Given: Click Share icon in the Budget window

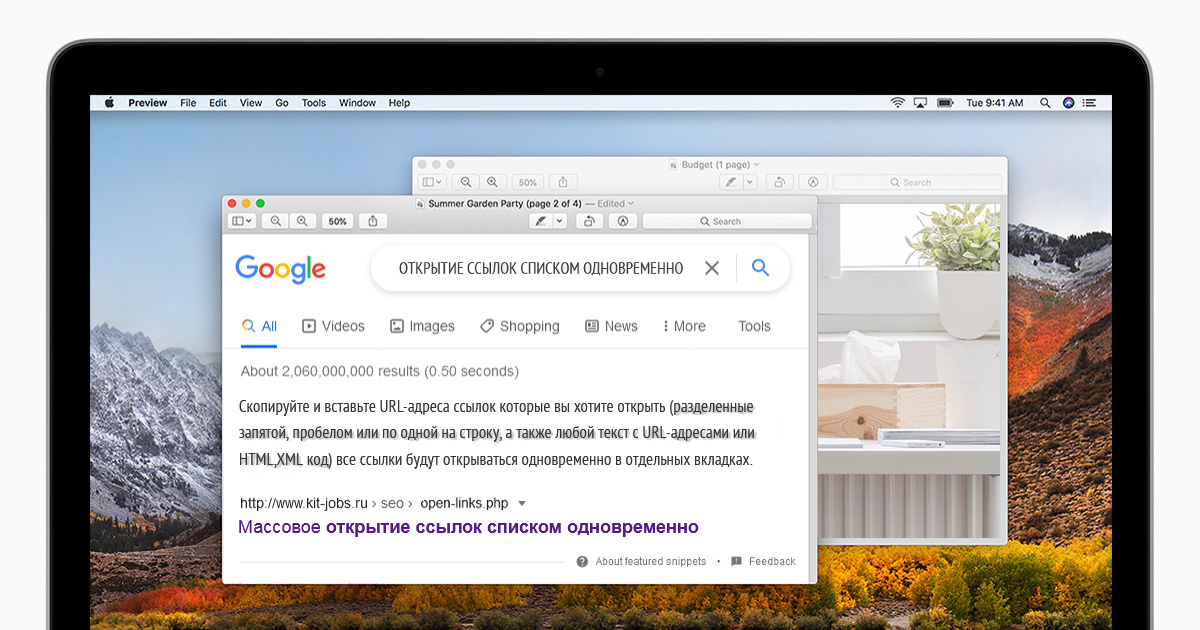Looking at the screenshot, I should coord(563,182).
